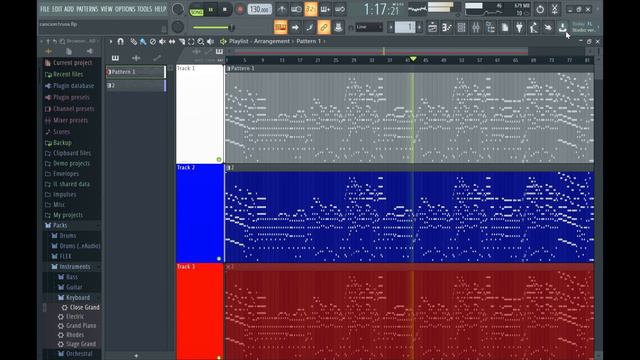The height and width of the screenshot is (360, 640).
Task: Select Pattern 1 in the picker
Action: tap(136, 72)
